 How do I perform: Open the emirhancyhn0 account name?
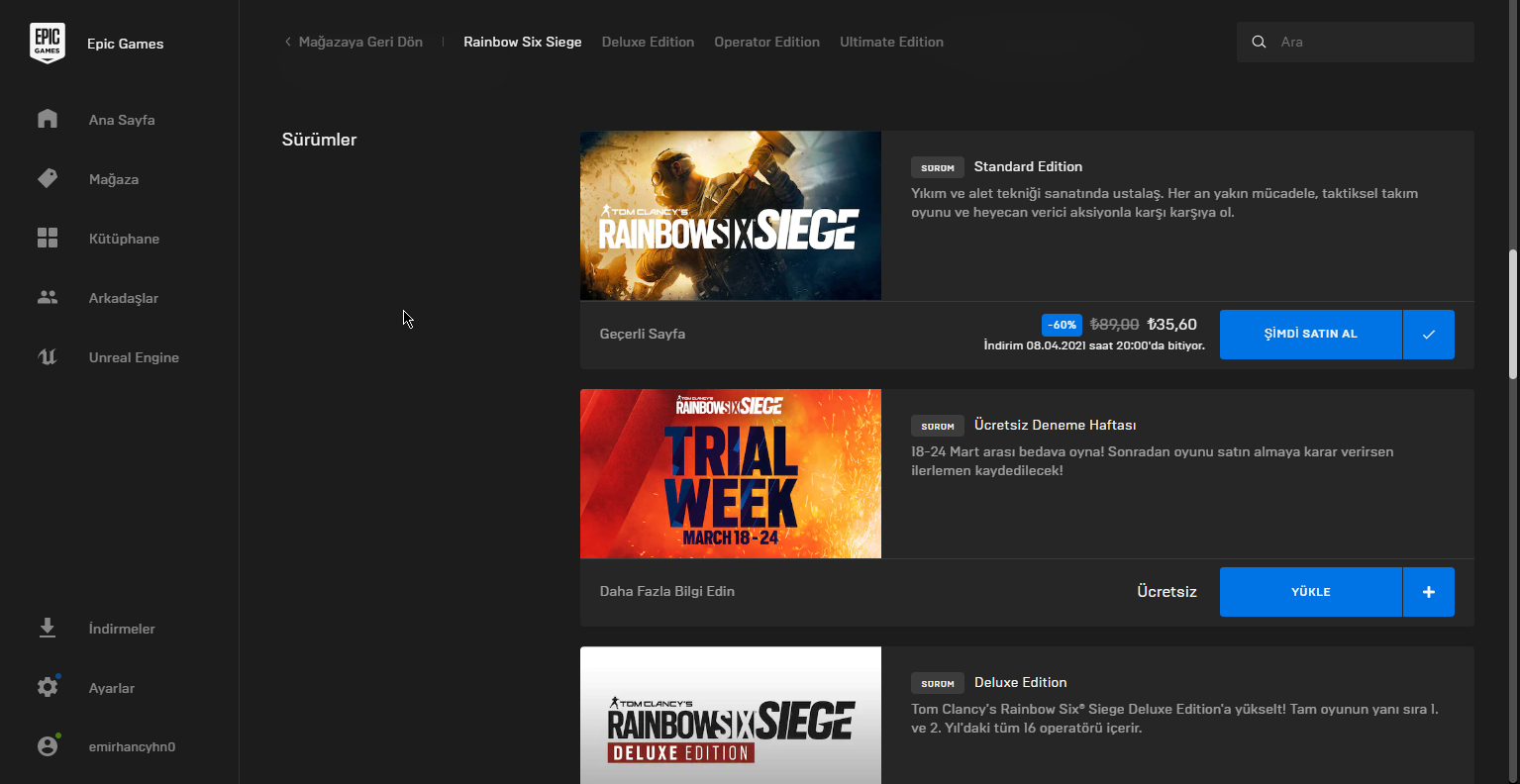point(132,746)
